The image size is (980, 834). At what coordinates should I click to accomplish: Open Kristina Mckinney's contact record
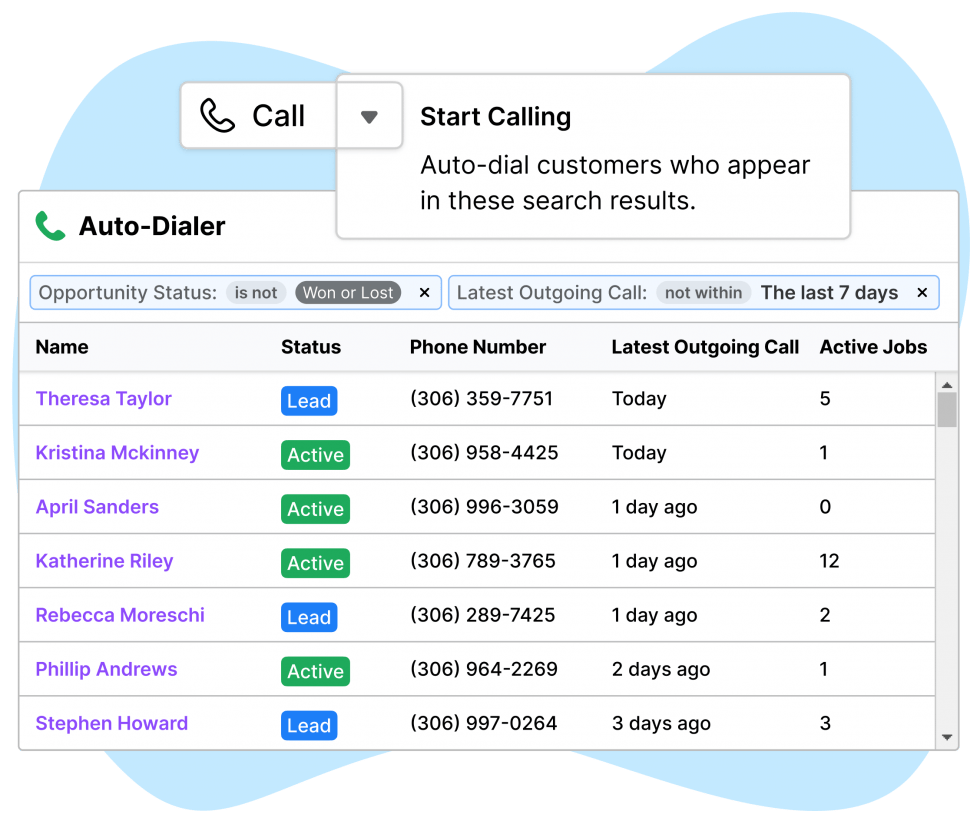point(117,453)
